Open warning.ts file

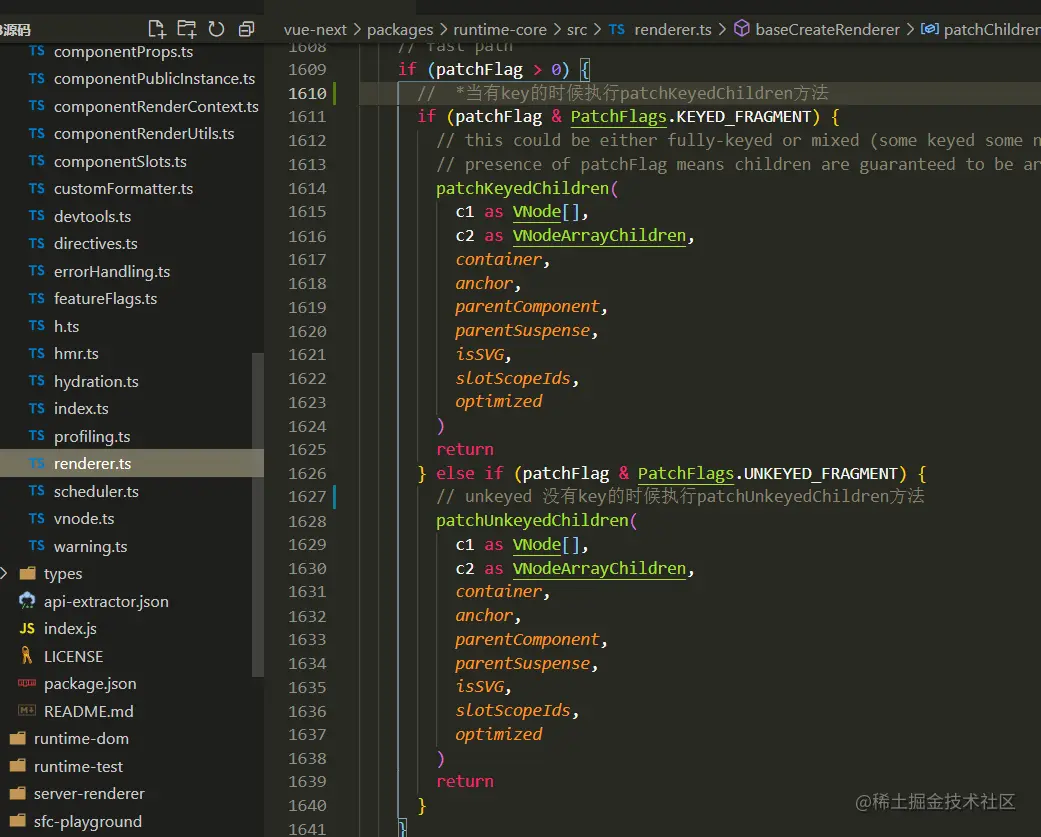(x=90, y=546)
